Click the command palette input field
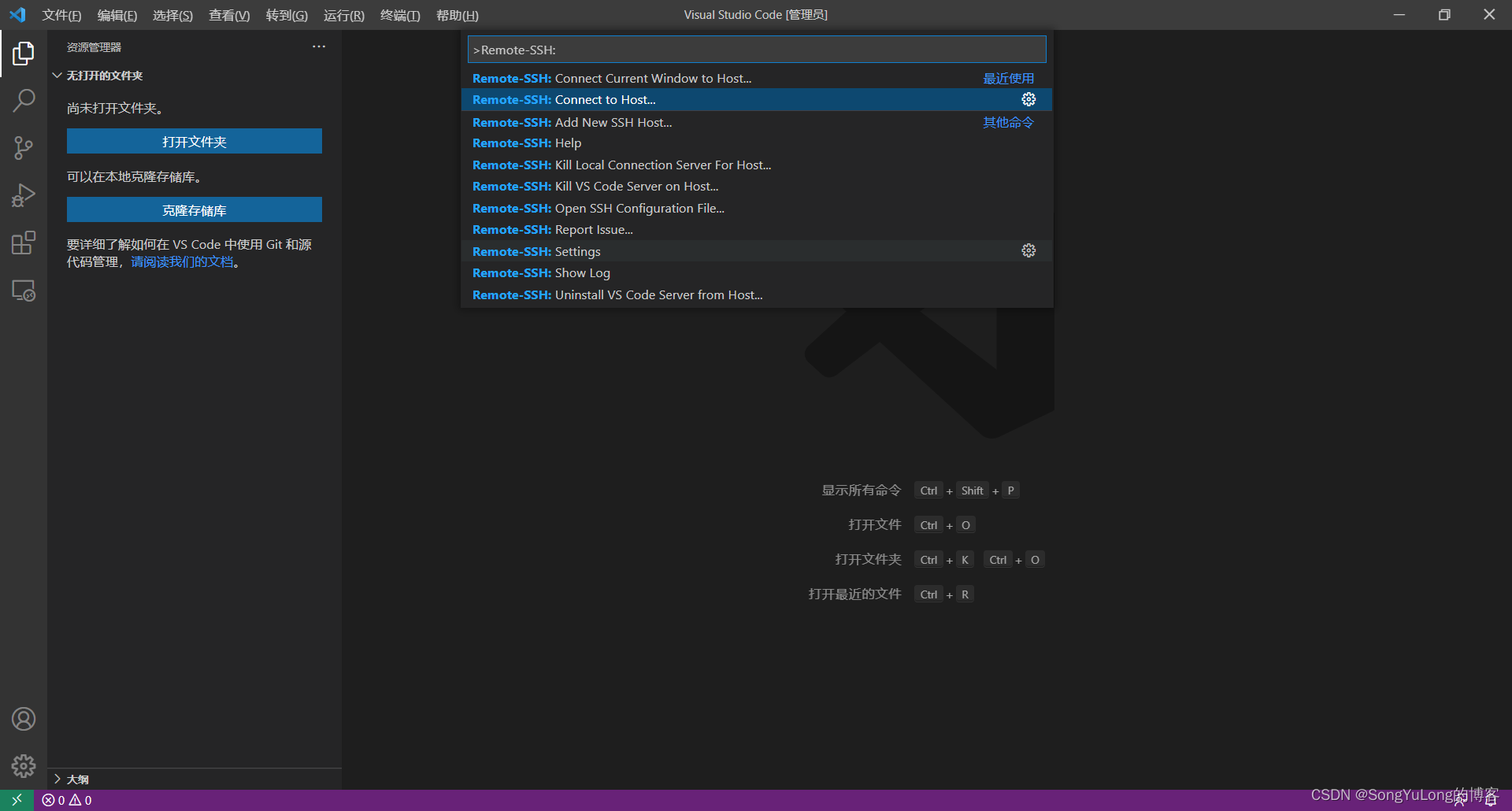The image size is (1512, 811). click(x=757, y=50)
